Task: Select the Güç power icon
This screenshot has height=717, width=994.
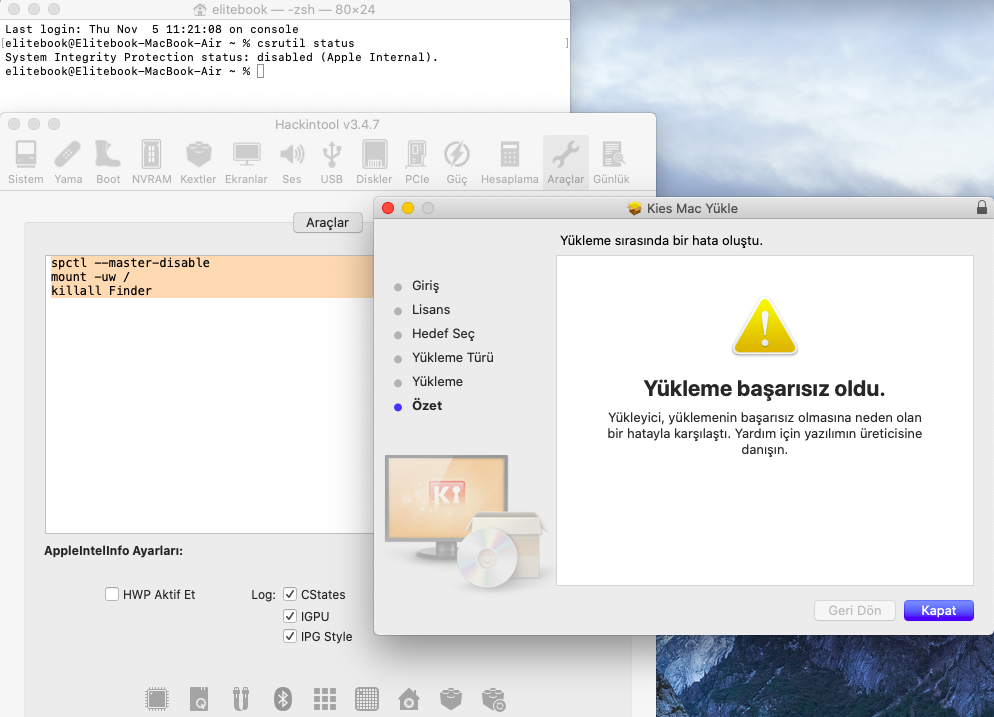Action: [x=456, y=161]
